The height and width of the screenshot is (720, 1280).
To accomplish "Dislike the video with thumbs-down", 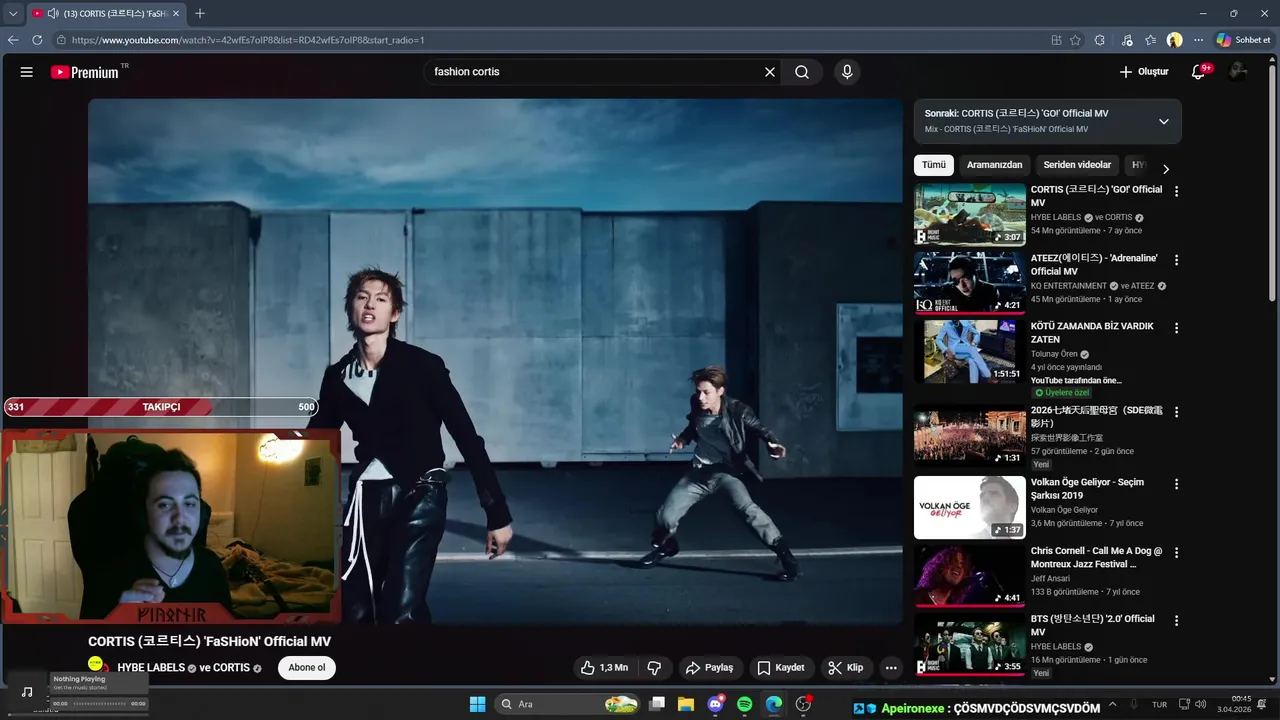I will pyautogui.click(x=655, y=668).
